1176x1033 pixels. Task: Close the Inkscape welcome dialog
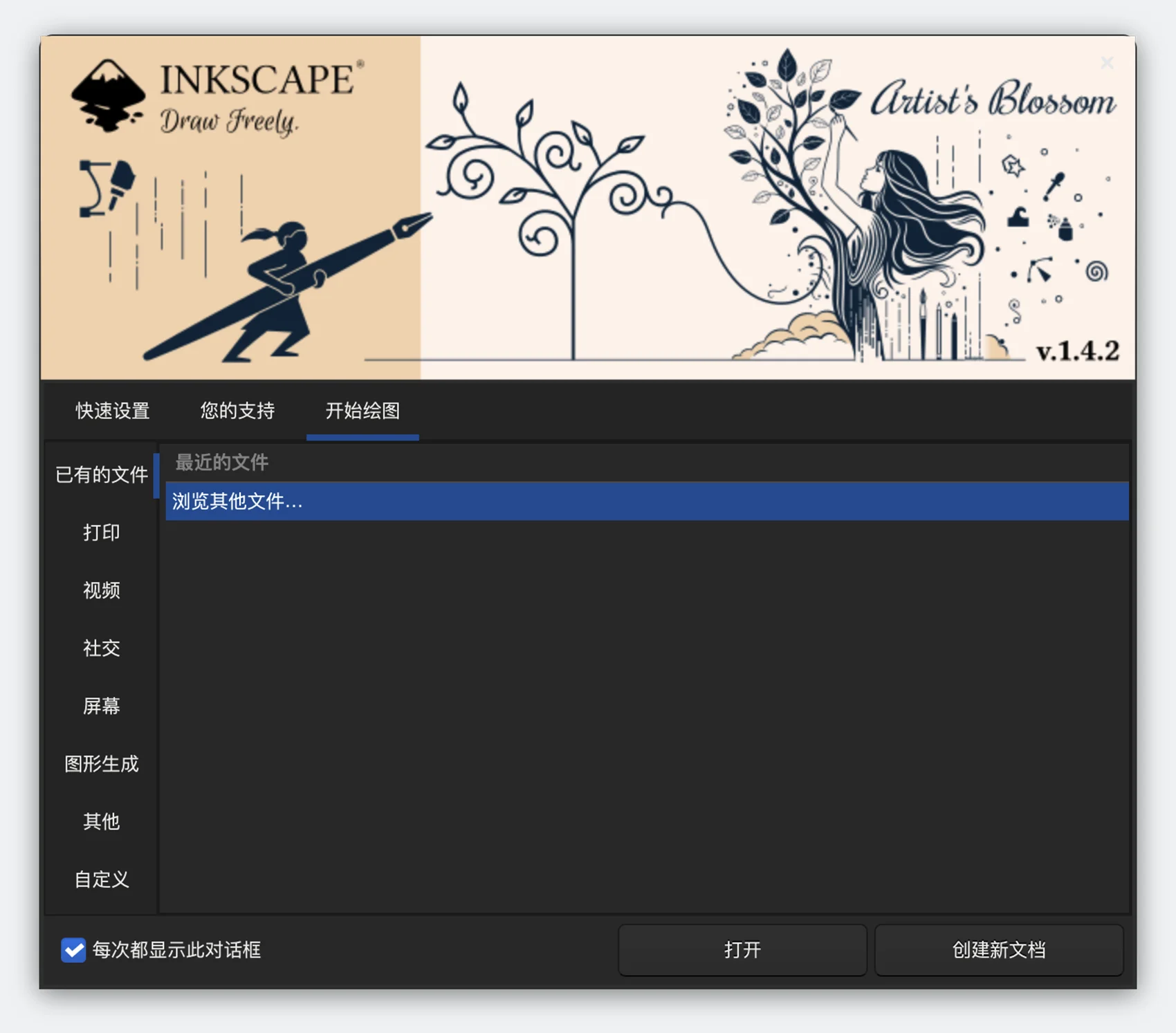pos(1107,63)
